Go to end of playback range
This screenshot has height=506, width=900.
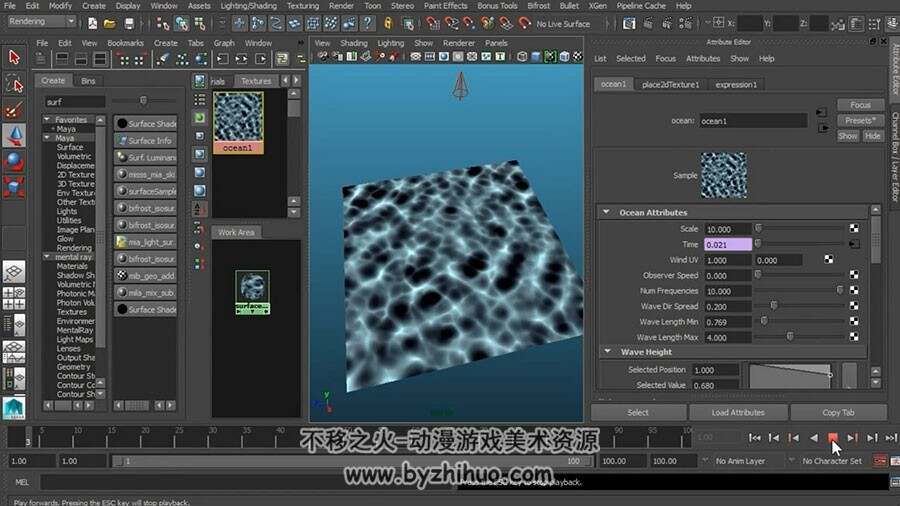tap(891, 438)
